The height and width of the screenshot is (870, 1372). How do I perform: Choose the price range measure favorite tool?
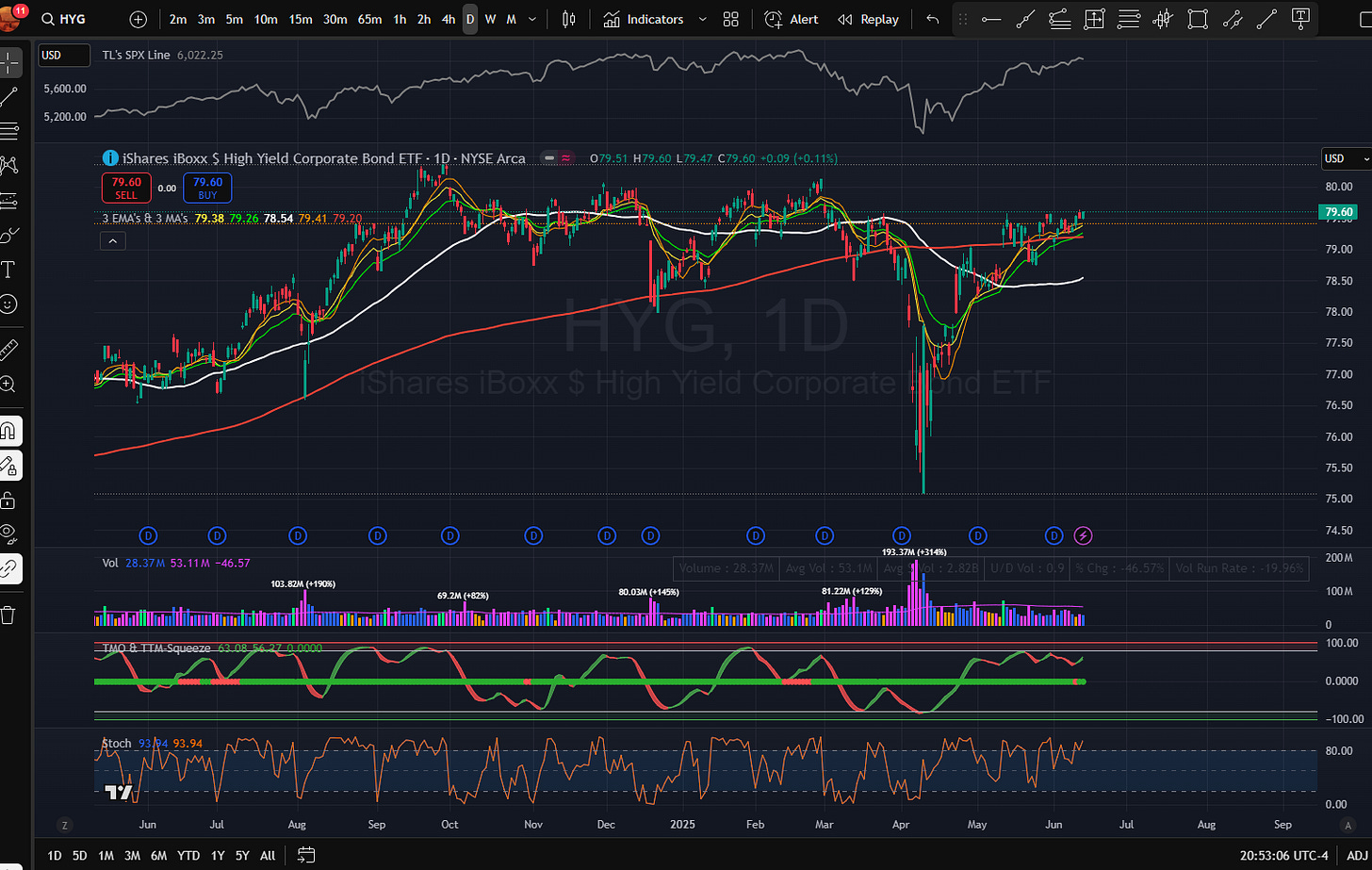(x=1094, y=18)
